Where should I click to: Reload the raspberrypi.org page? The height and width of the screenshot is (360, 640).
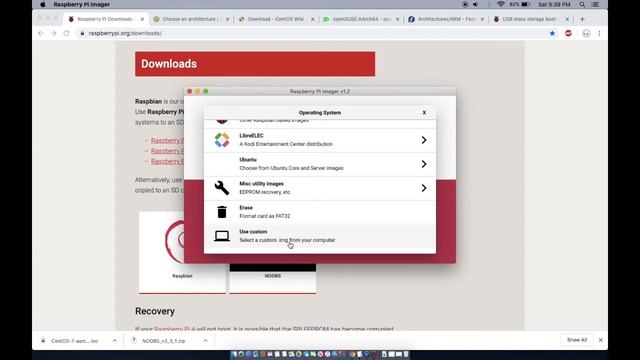[67, 33]
